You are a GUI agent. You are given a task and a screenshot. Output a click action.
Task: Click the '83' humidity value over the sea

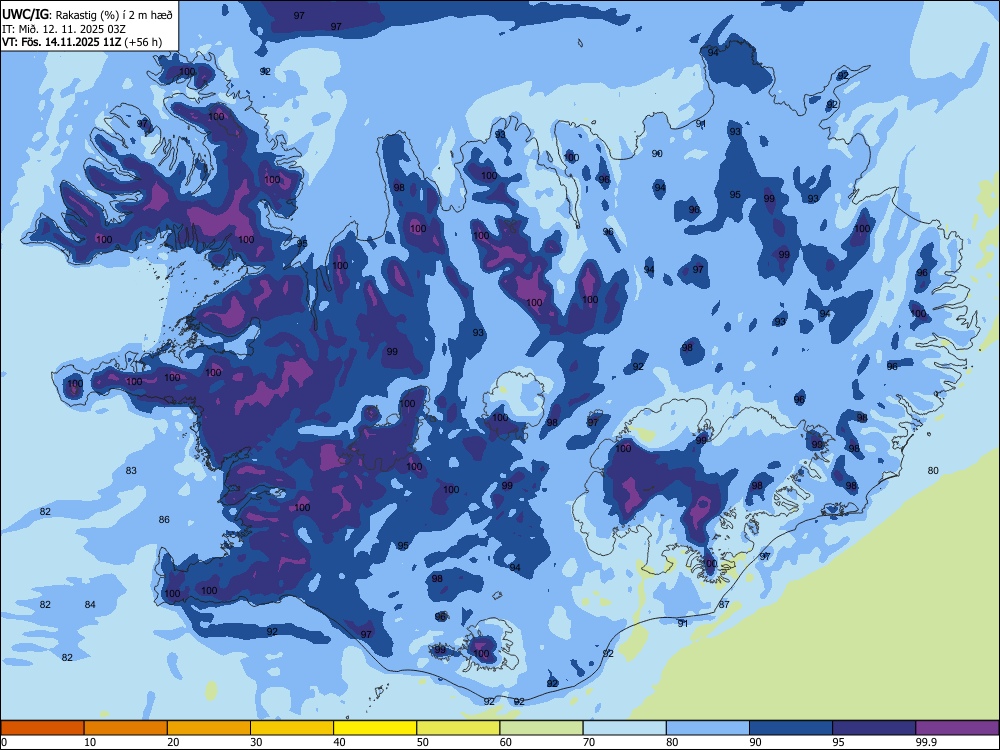pyautogui.click(x=131, y=471)
